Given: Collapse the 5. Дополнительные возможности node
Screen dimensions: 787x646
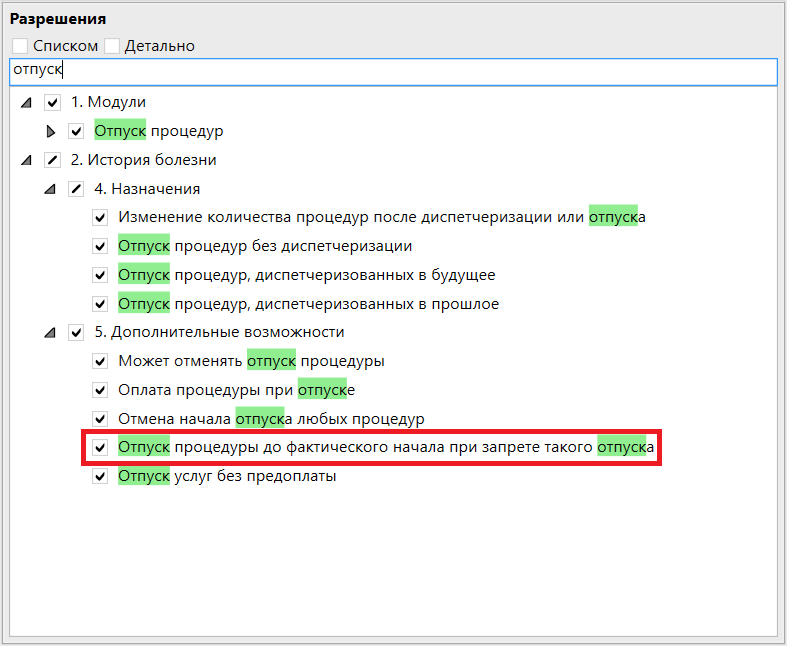Looking at the screenshot, I should click(50, 332).
